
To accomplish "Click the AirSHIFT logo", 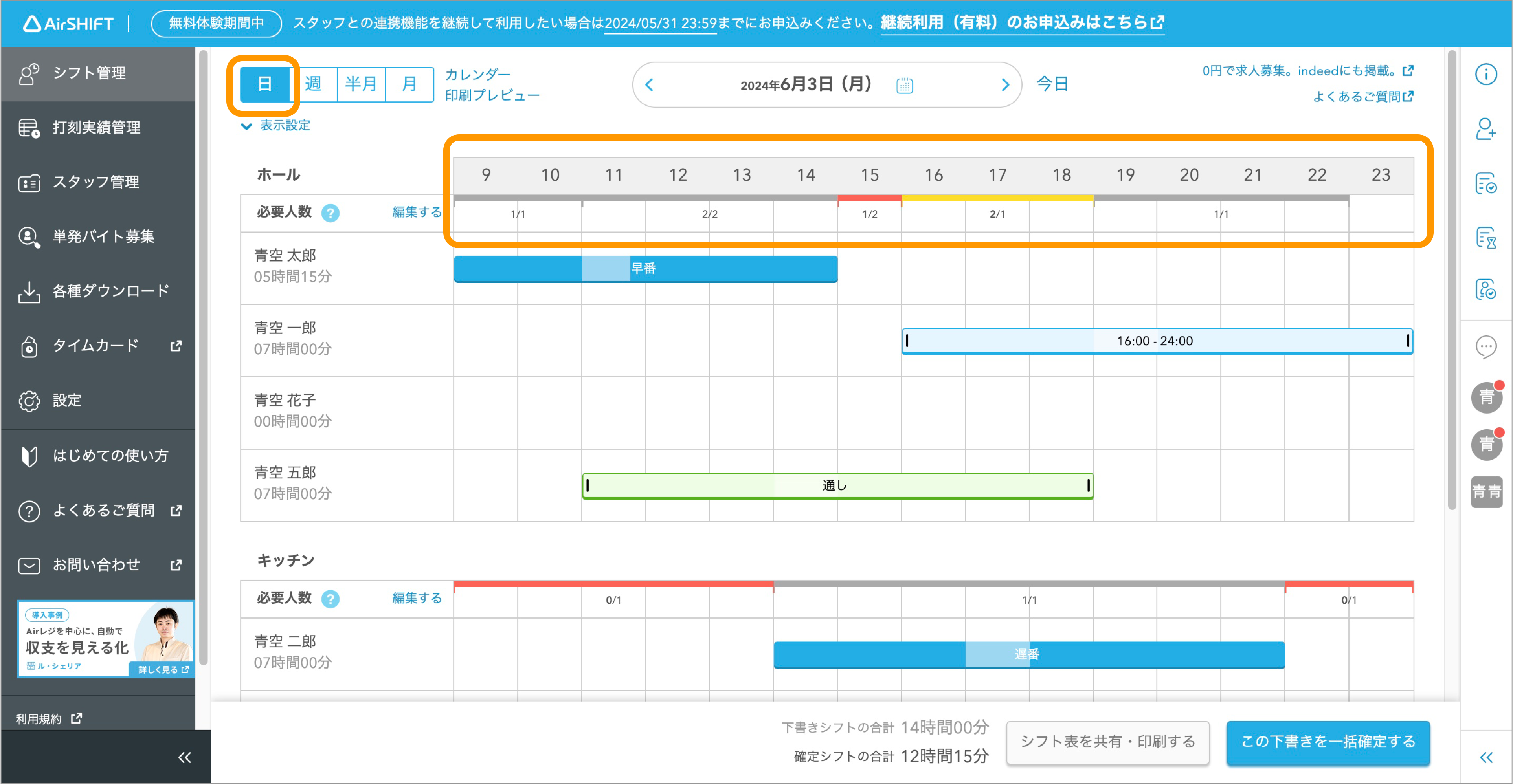I will pos(68,24).
